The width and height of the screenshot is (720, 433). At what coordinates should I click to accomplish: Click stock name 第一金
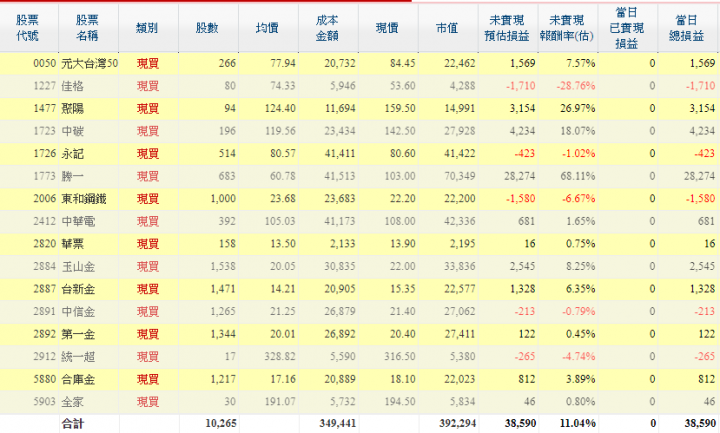[x=78, y=334]
